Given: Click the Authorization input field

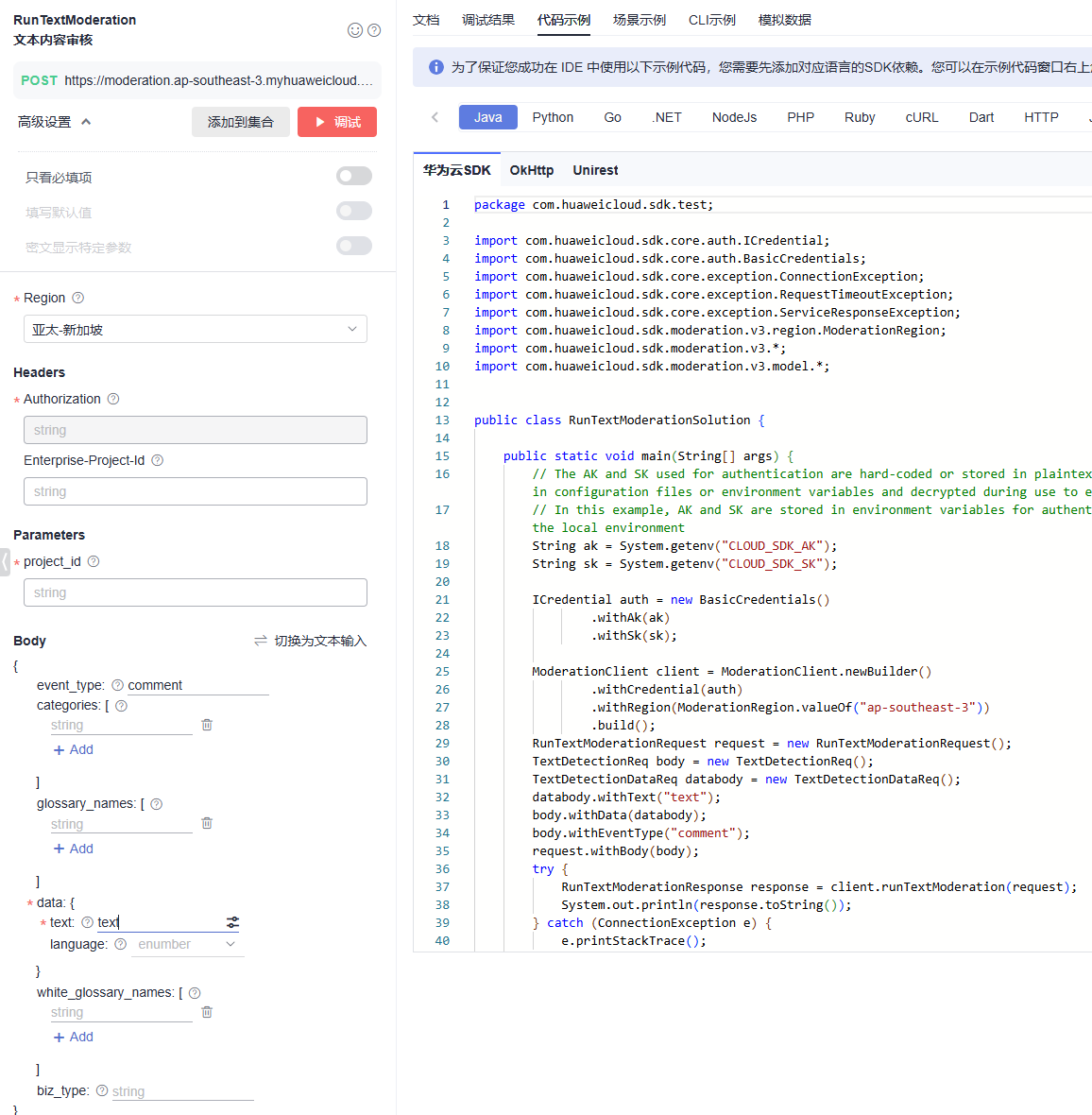Looking at the screenshot, I should click(196, 430).
